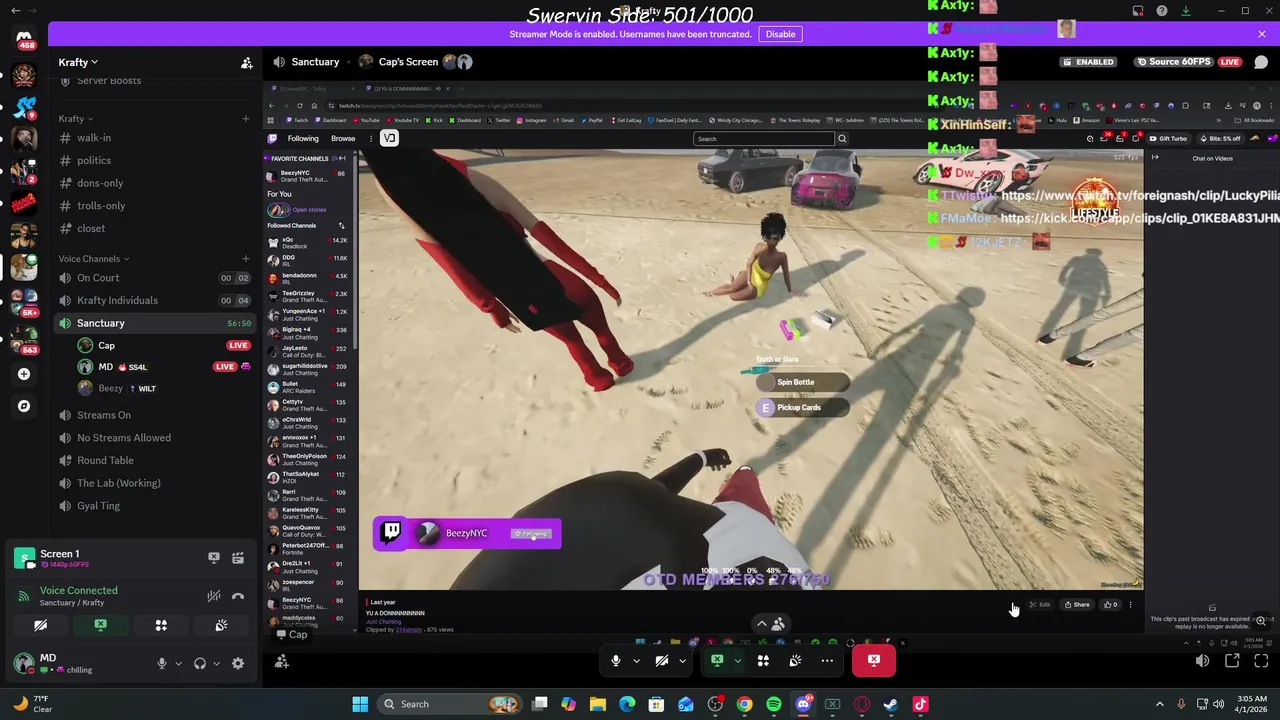Open Discord from Windows taskbar
Viewport: 1280px width, 720px height.
(x=803, y=704)
